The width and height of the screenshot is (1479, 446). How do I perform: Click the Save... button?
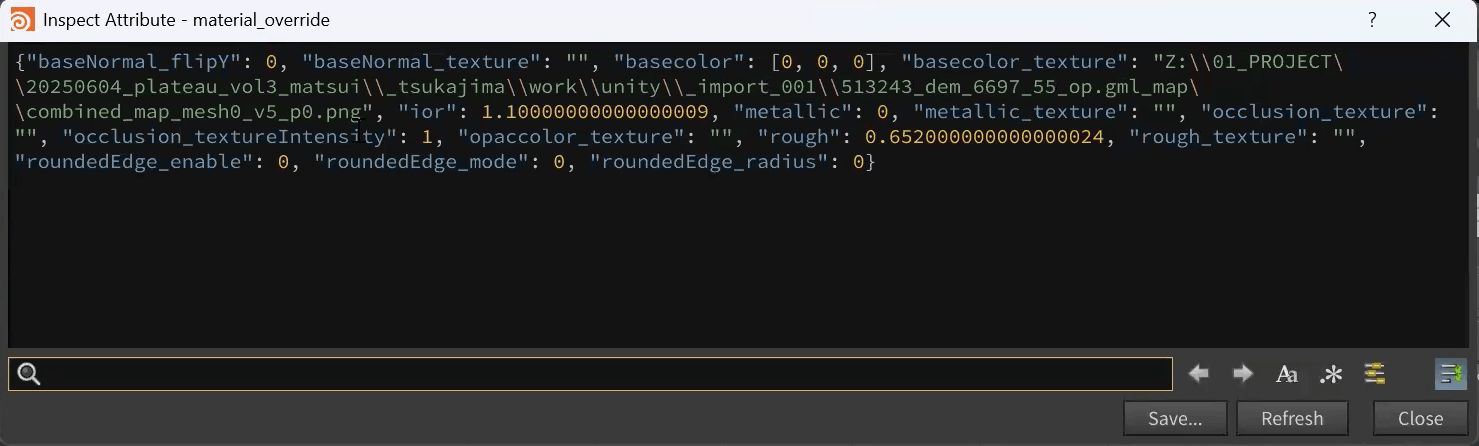click(1175, 419)
